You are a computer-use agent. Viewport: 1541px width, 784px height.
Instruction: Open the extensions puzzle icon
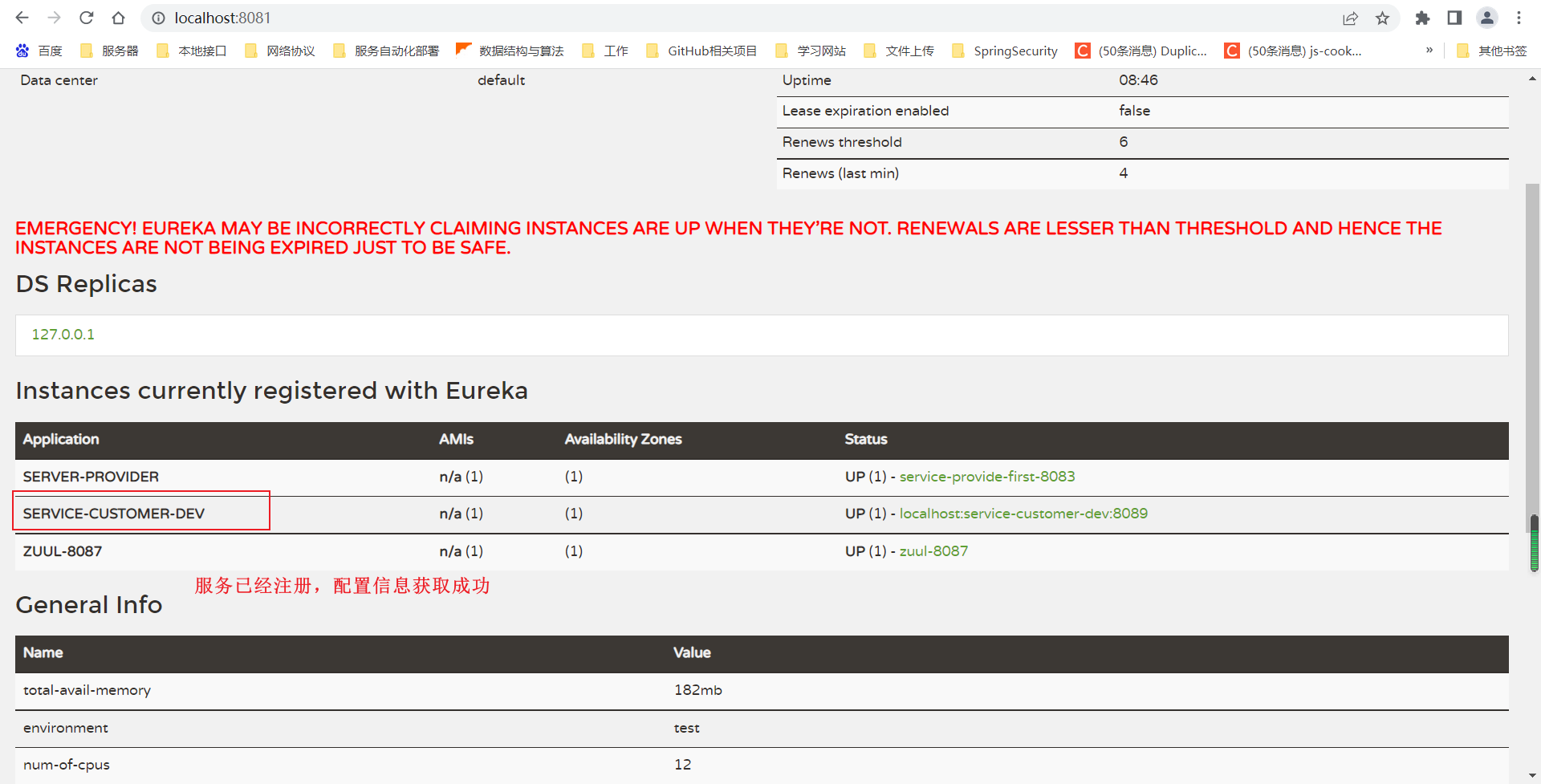[1422, 18]
